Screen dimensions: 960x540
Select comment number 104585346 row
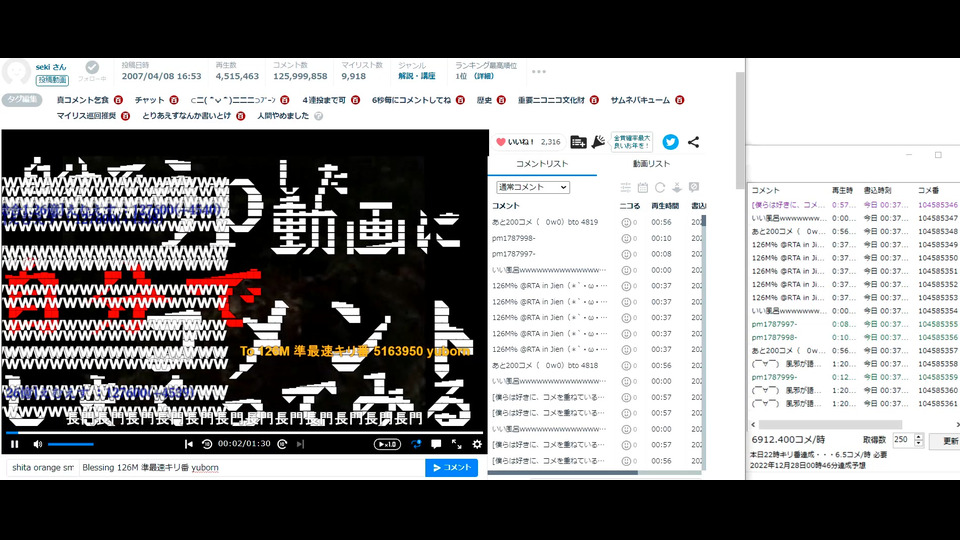[854, 205]
